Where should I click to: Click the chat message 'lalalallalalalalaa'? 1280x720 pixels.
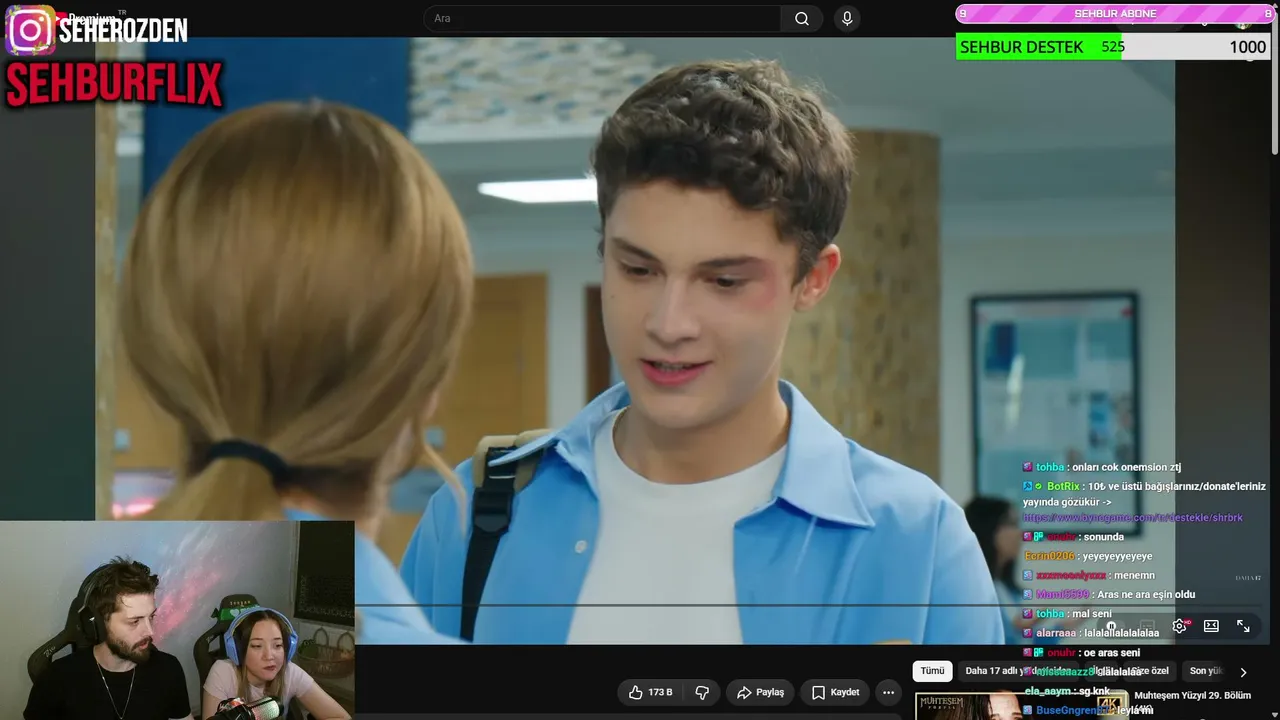[1121, 633]
